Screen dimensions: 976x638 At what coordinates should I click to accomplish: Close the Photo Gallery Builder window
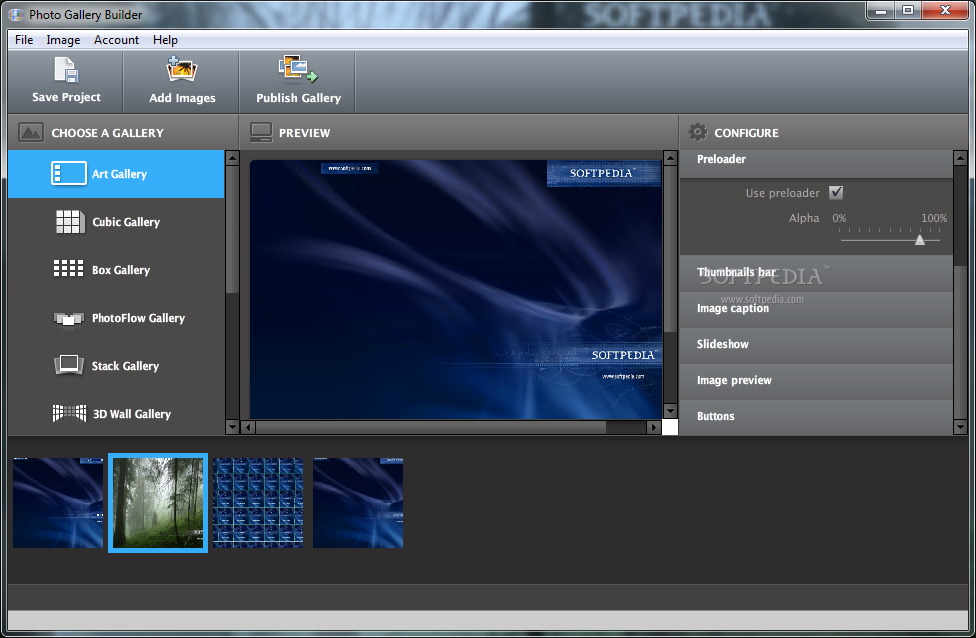point(945,11)
